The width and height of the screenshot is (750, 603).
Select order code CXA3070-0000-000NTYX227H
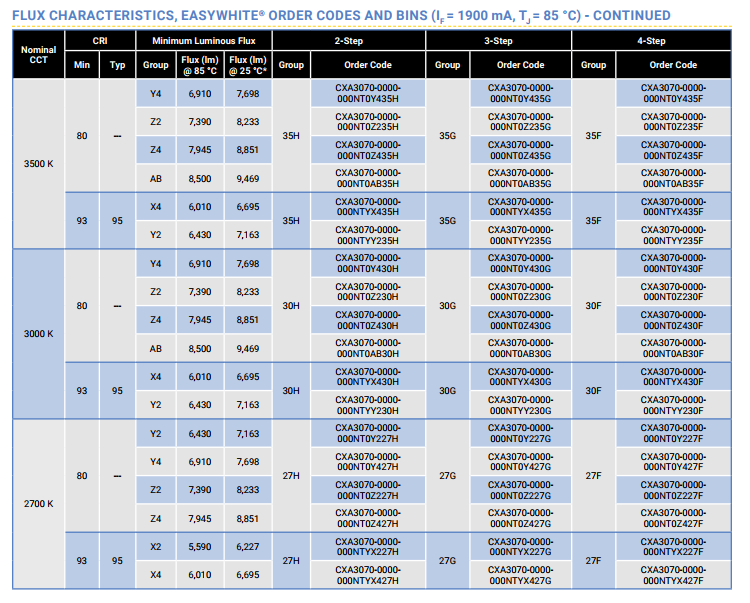[x=368, y=547]
